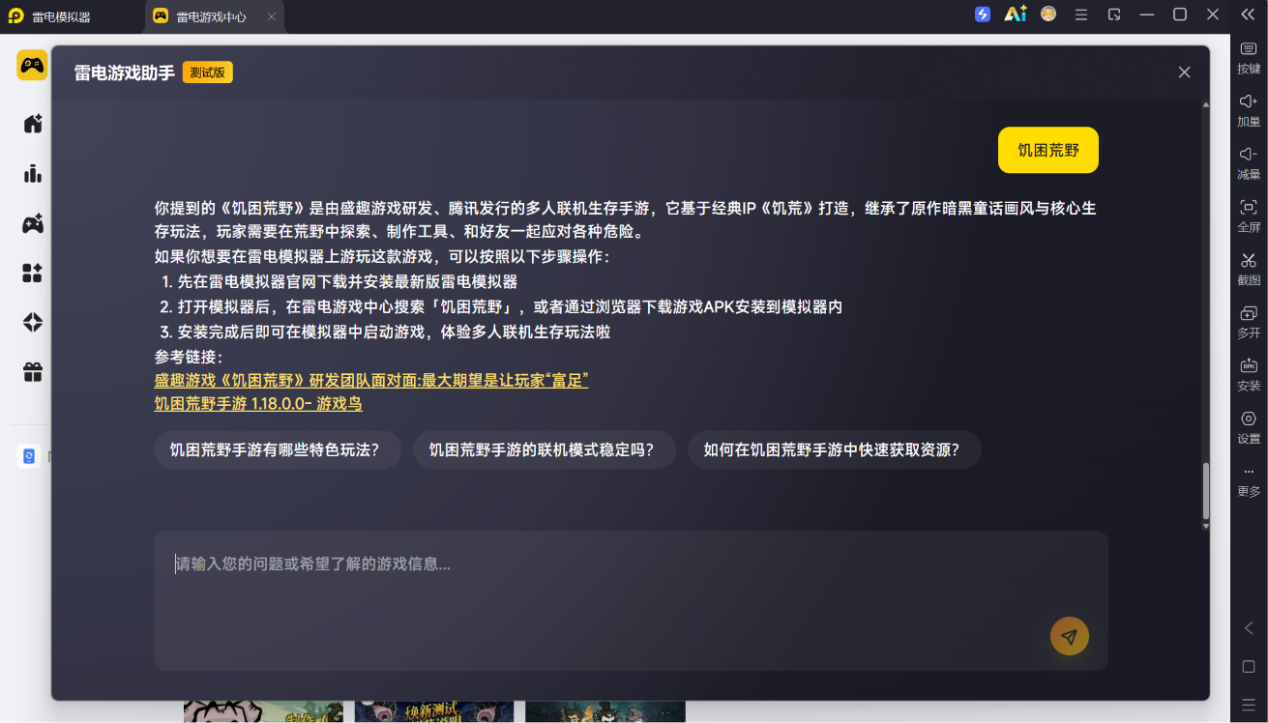Image resolution: width=1268 pixels, height=723 pixels.
Task: Select suggestion 饥困荒野手游的联机模式稳定吗？
Action: click(x=544, y=450)
